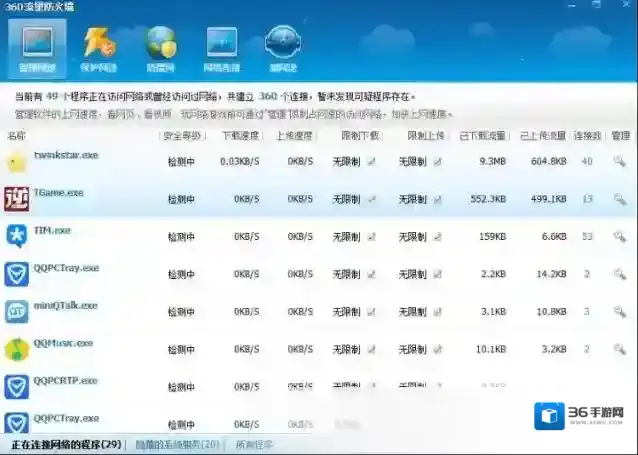Click the 552.3KB downloaded value
This screenshot has width=638, height=455.
[x=488, y=199]
